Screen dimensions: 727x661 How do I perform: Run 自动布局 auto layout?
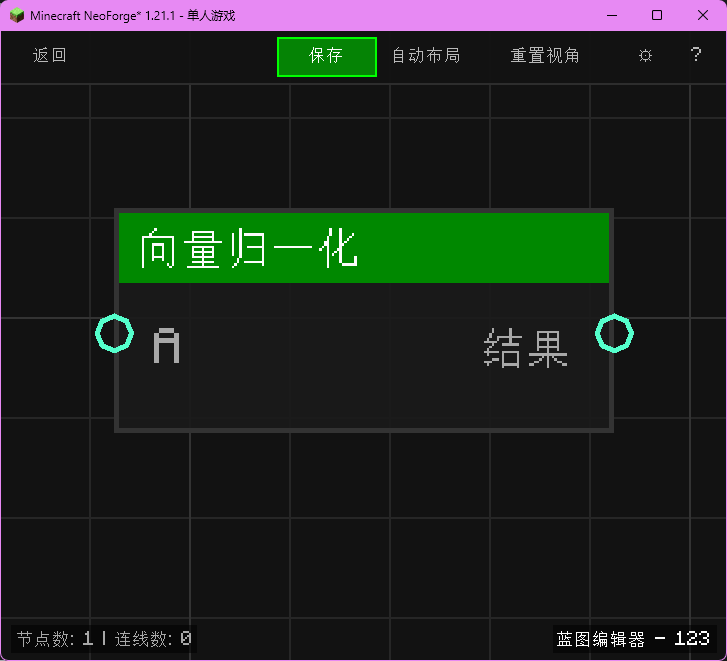[426, 56]
